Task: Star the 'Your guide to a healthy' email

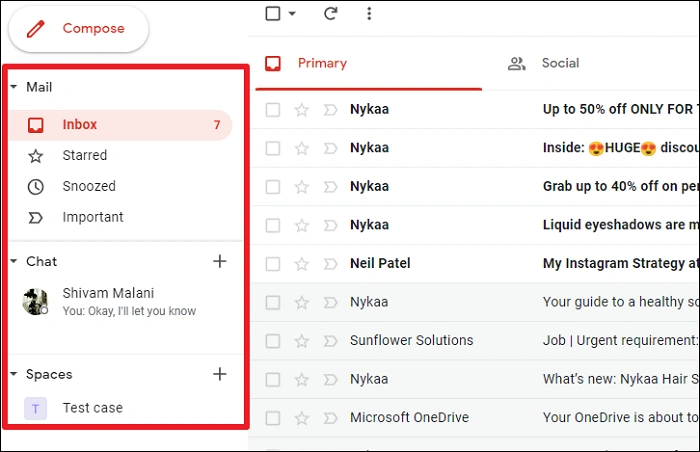Action: (x=302, y=302)
